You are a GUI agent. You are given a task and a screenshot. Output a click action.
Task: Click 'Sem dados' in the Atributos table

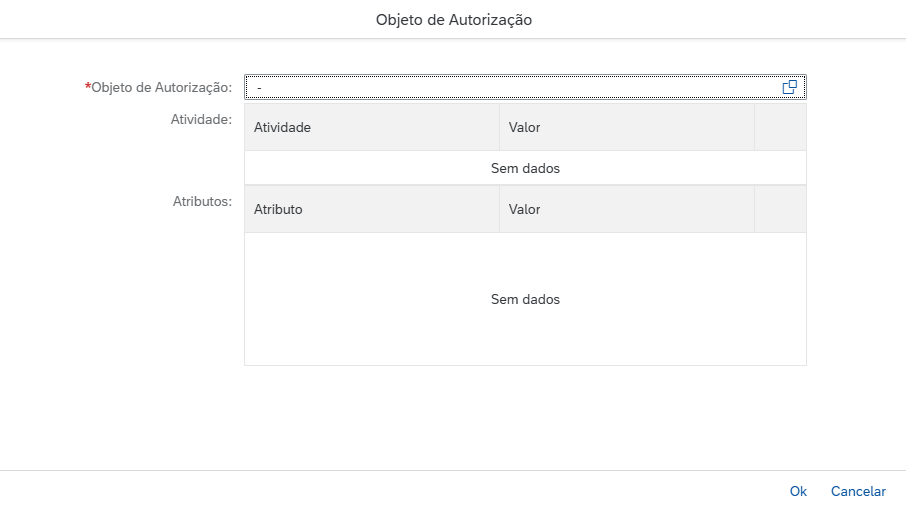(525, 299)
